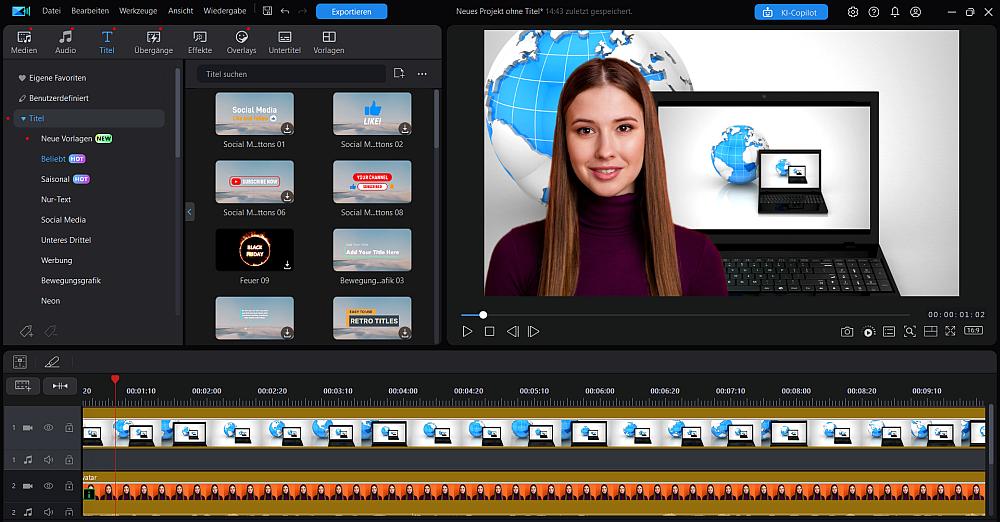Open the three-dots more options menu
1000x522 pixels.
(422, 74)
